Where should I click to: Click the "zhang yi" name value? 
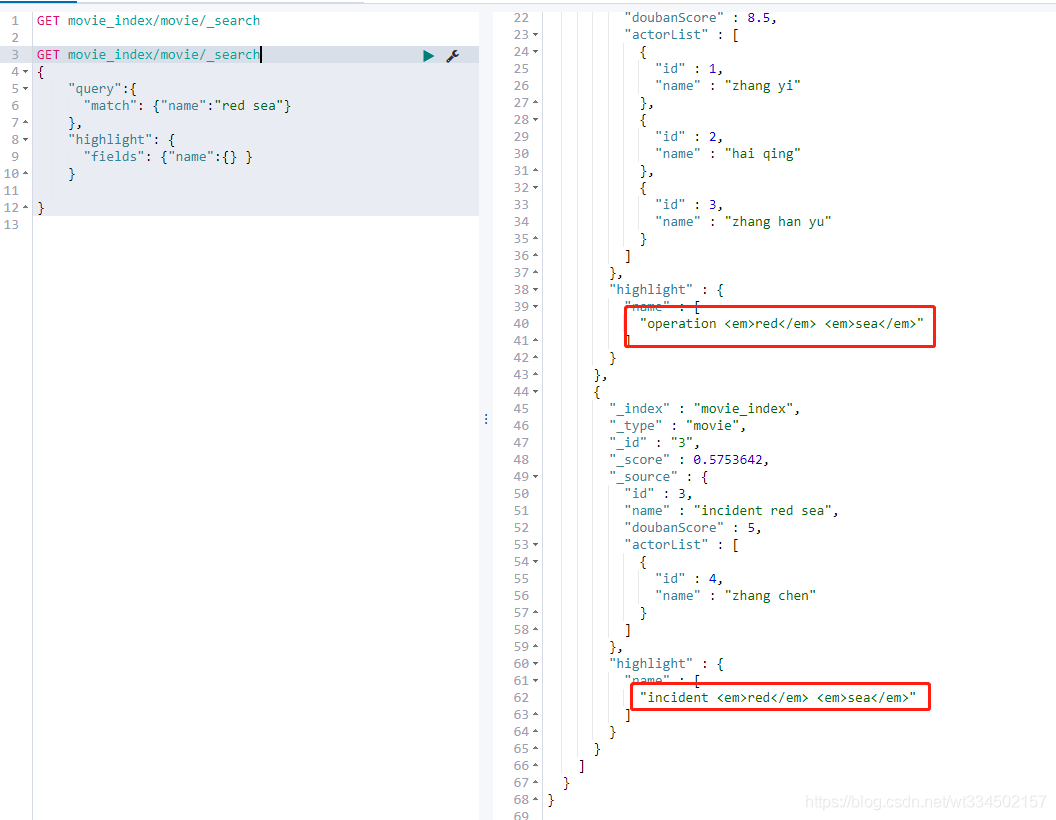point(762,86)
